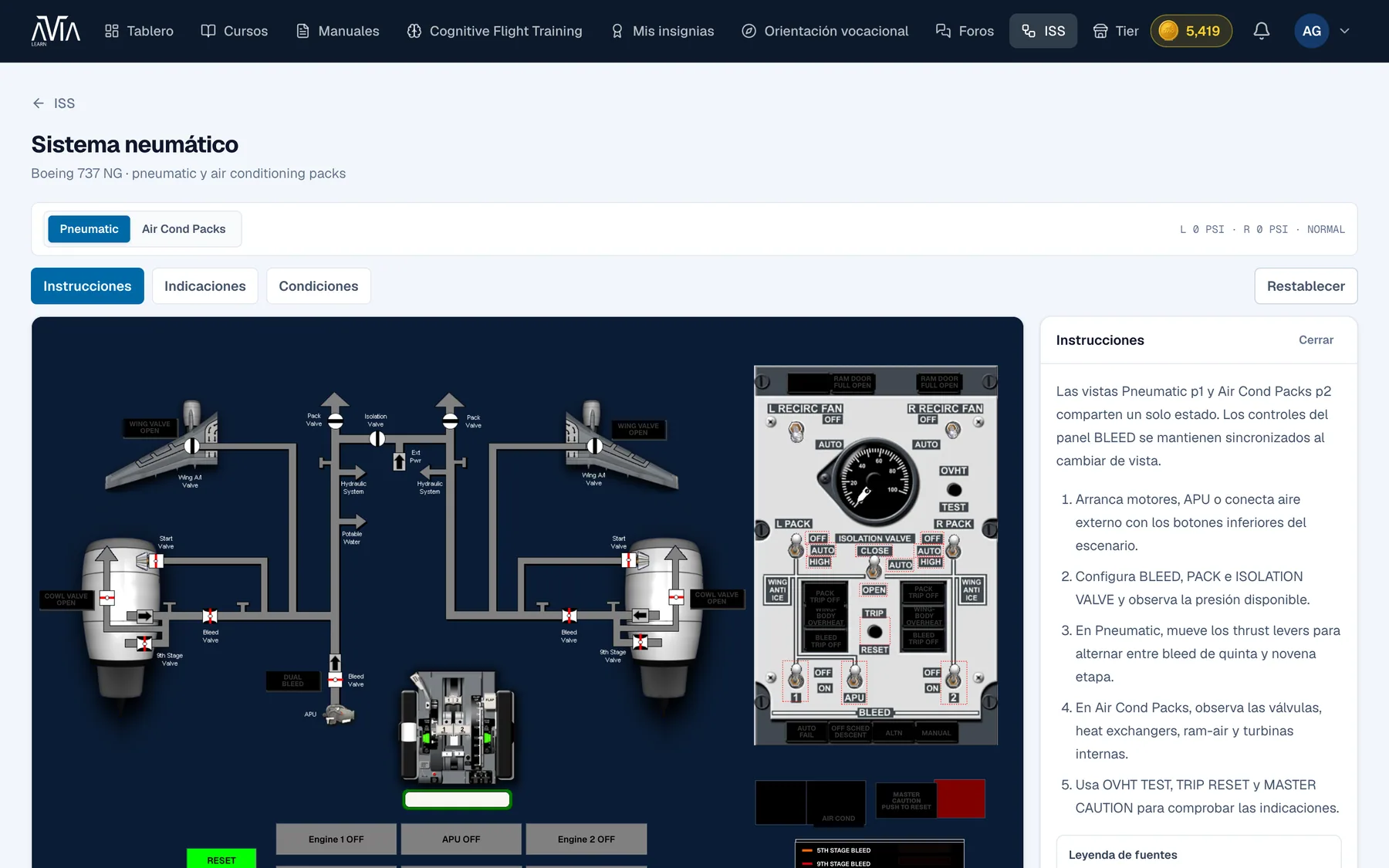Open the Indicaciones tab
Screen dimensions: 1389x868
tap(204, 286)
